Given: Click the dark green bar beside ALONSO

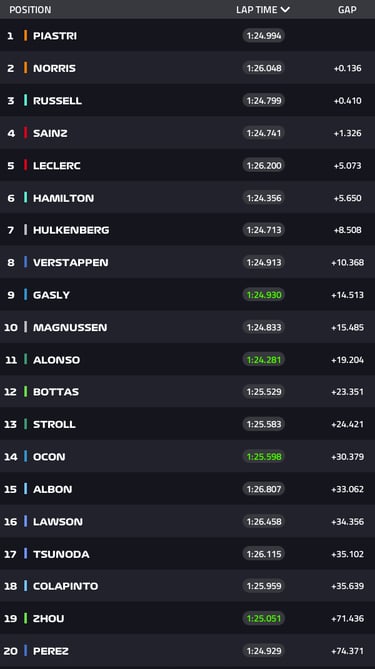Looking at the screenshot, I should coord(26,359).
